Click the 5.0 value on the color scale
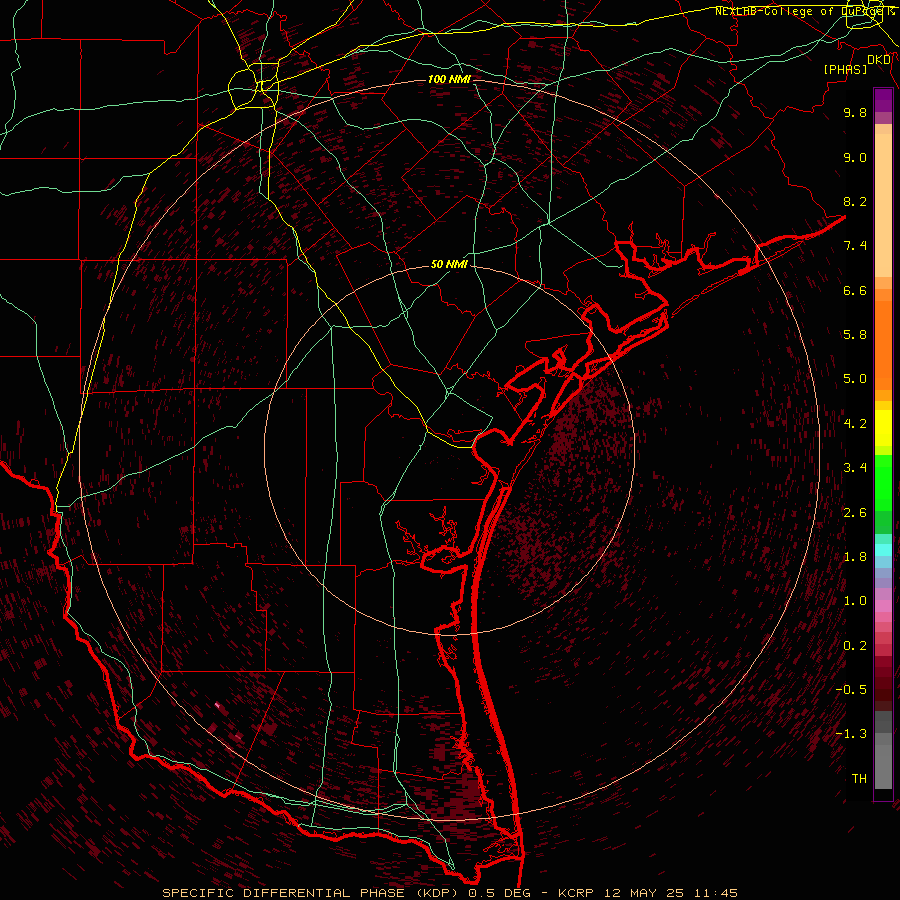 click(855, 379)
